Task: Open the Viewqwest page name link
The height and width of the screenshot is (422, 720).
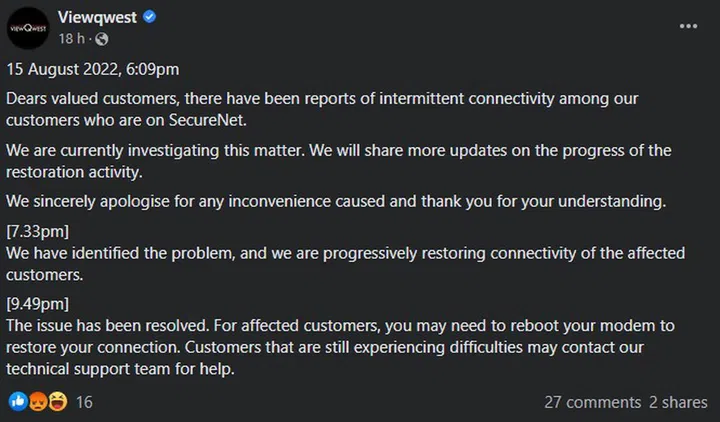Action: click(x=98, y=19)
